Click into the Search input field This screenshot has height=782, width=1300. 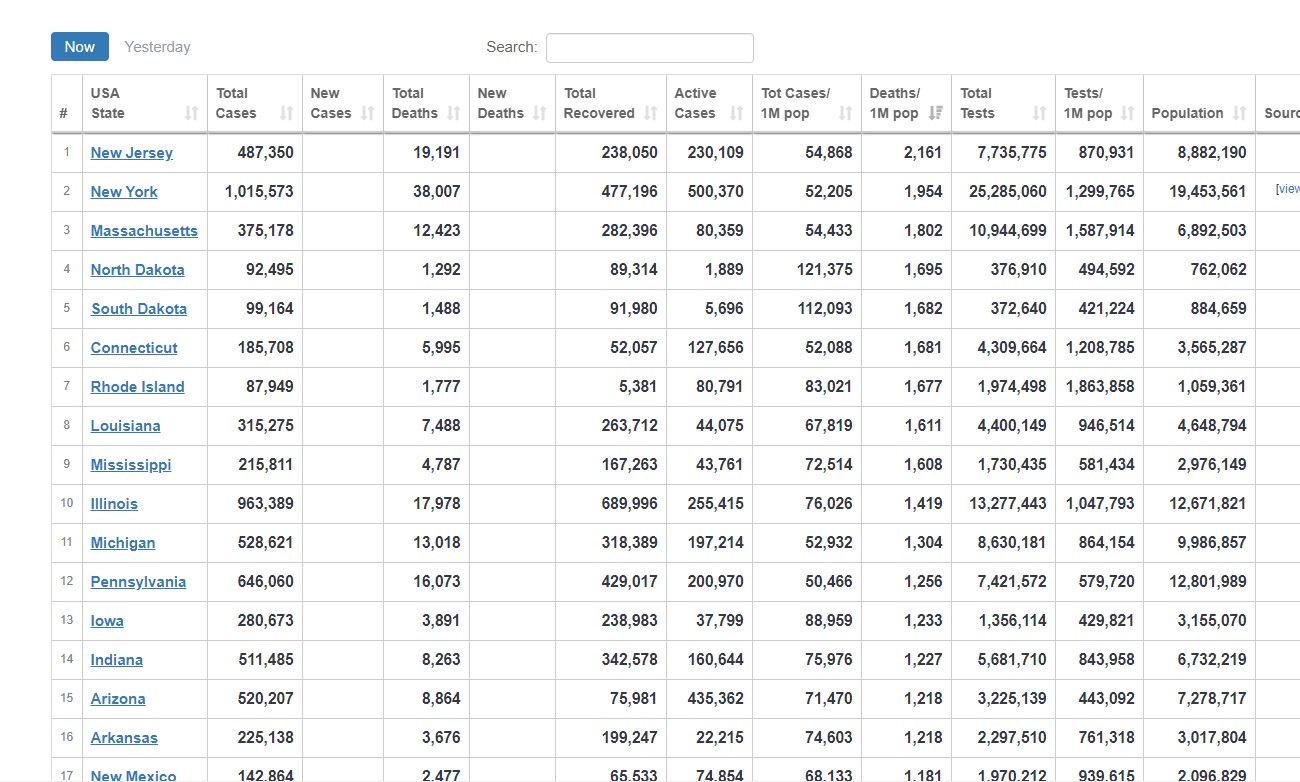coord(649,48)
